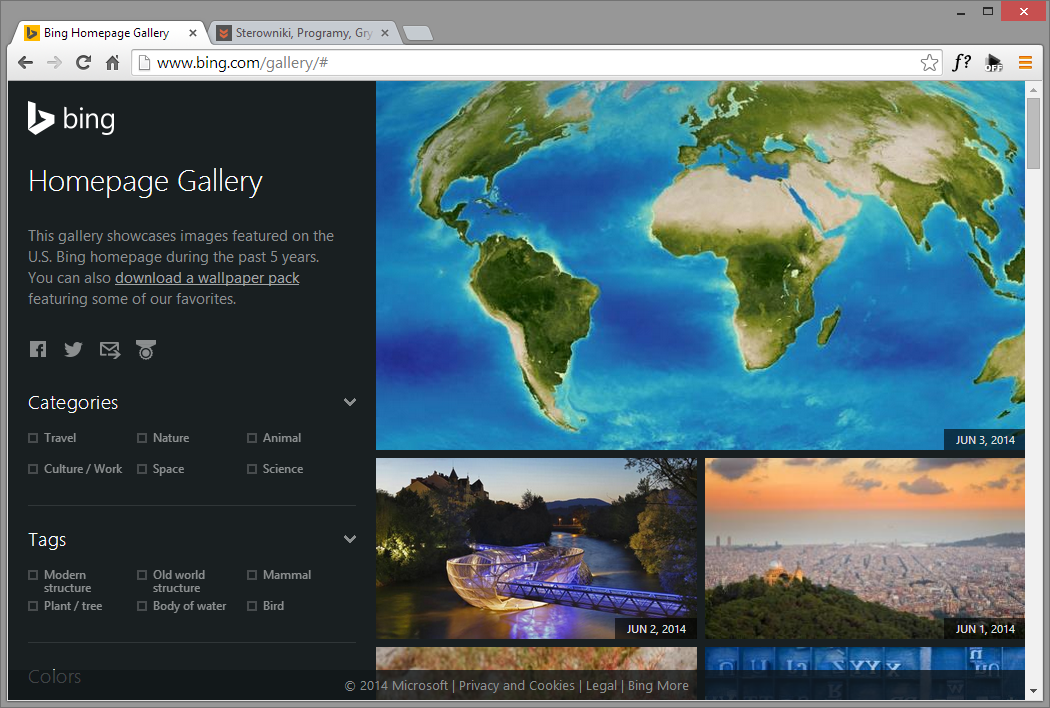Open the Chrome hamburger menu
This screenshot has width=1050, height=708.
[1025, 63]
